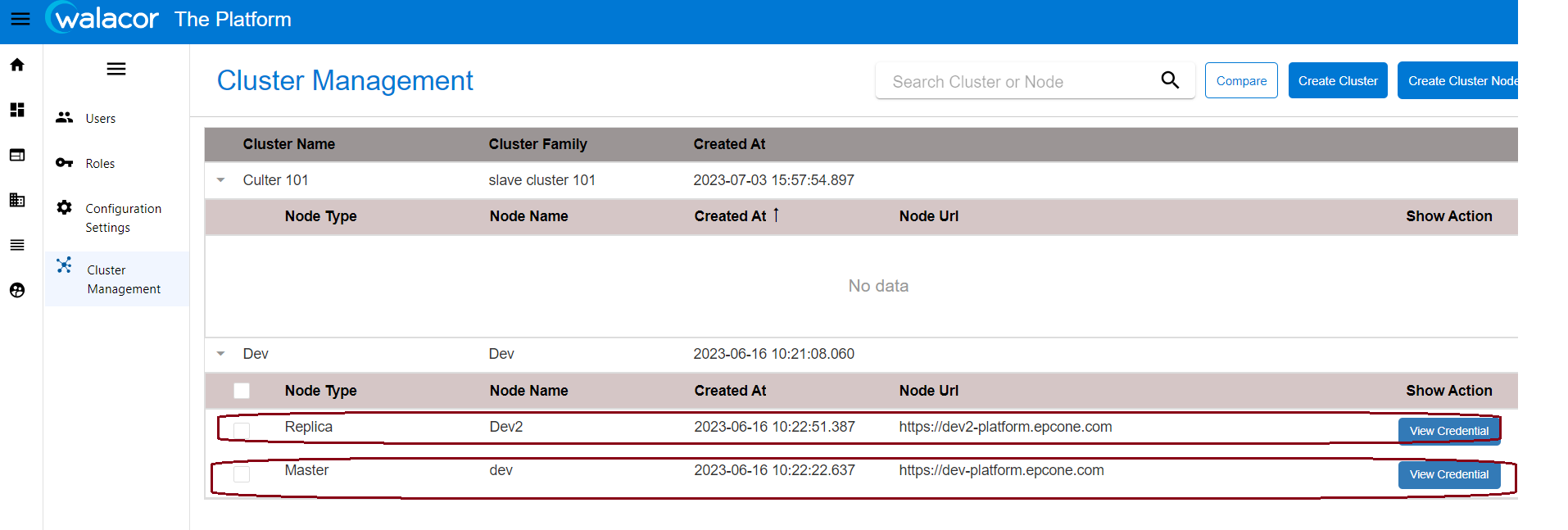Screen dimensions: 1568x530
Task: Collapse the Dev cluster row
Action: 220,354
